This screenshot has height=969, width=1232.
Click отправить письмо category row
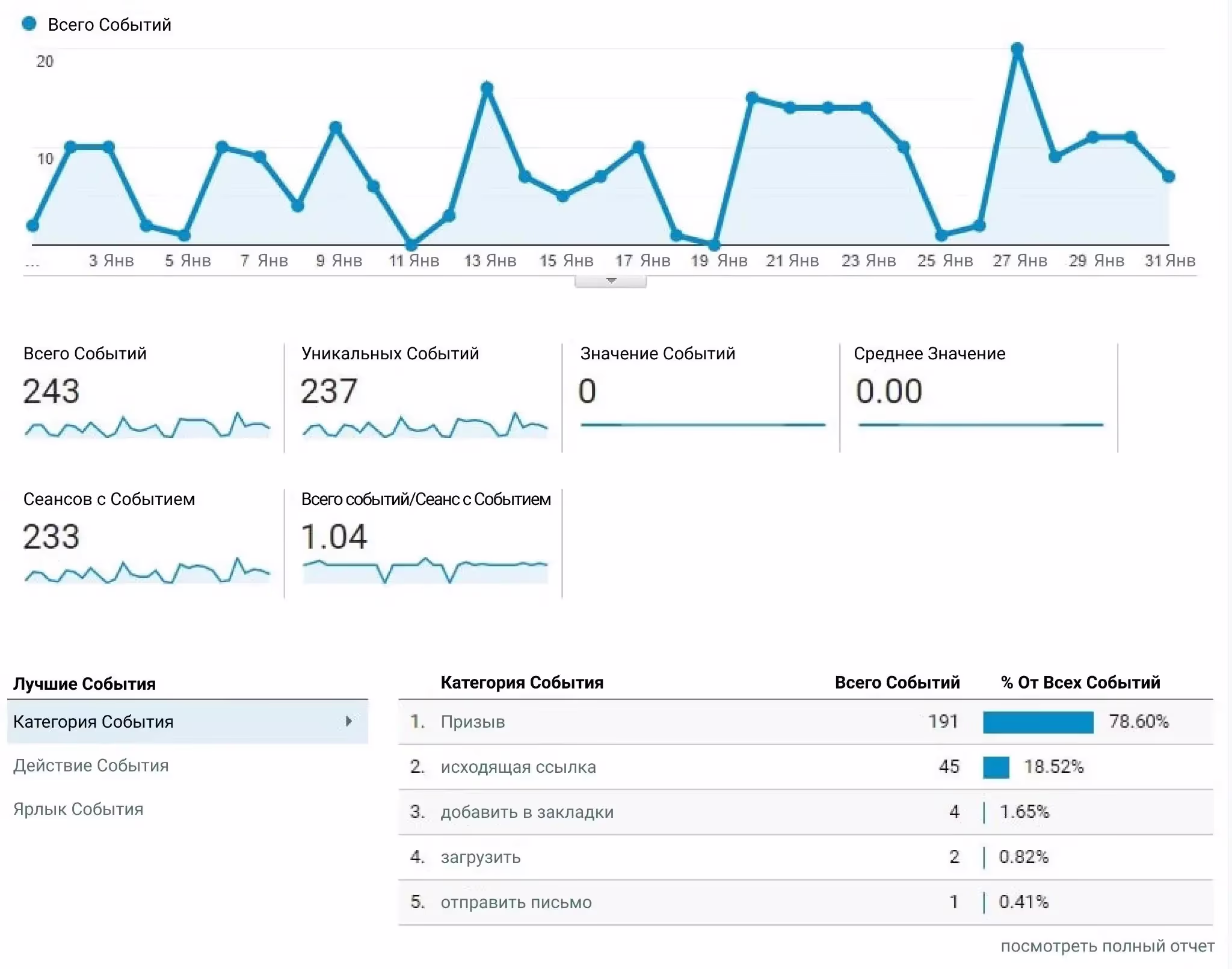(516, 902)
